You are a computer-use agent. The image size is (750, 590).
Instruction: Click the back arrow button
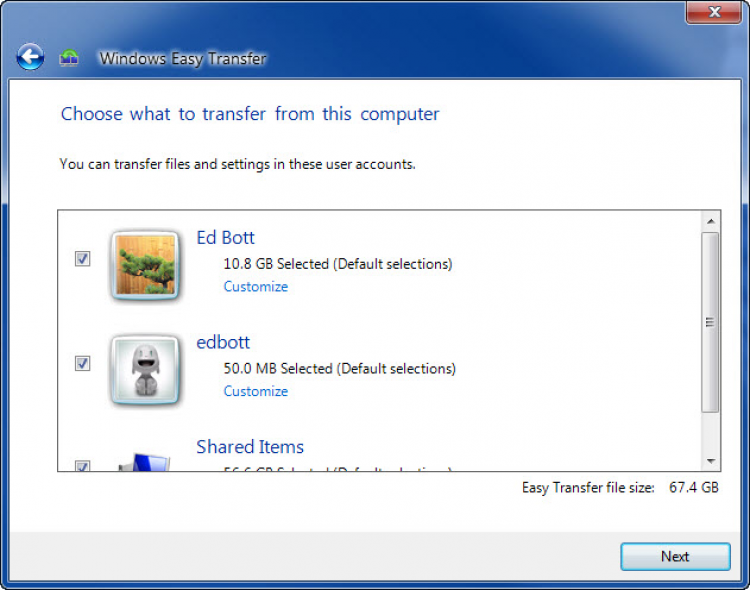30,58
